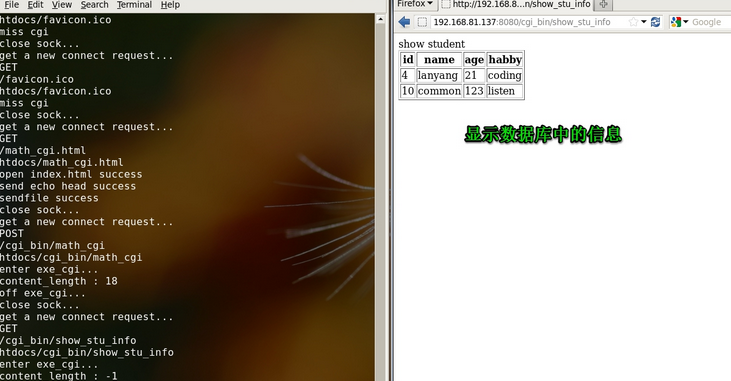Click the site identity icon in address bar

422,22
